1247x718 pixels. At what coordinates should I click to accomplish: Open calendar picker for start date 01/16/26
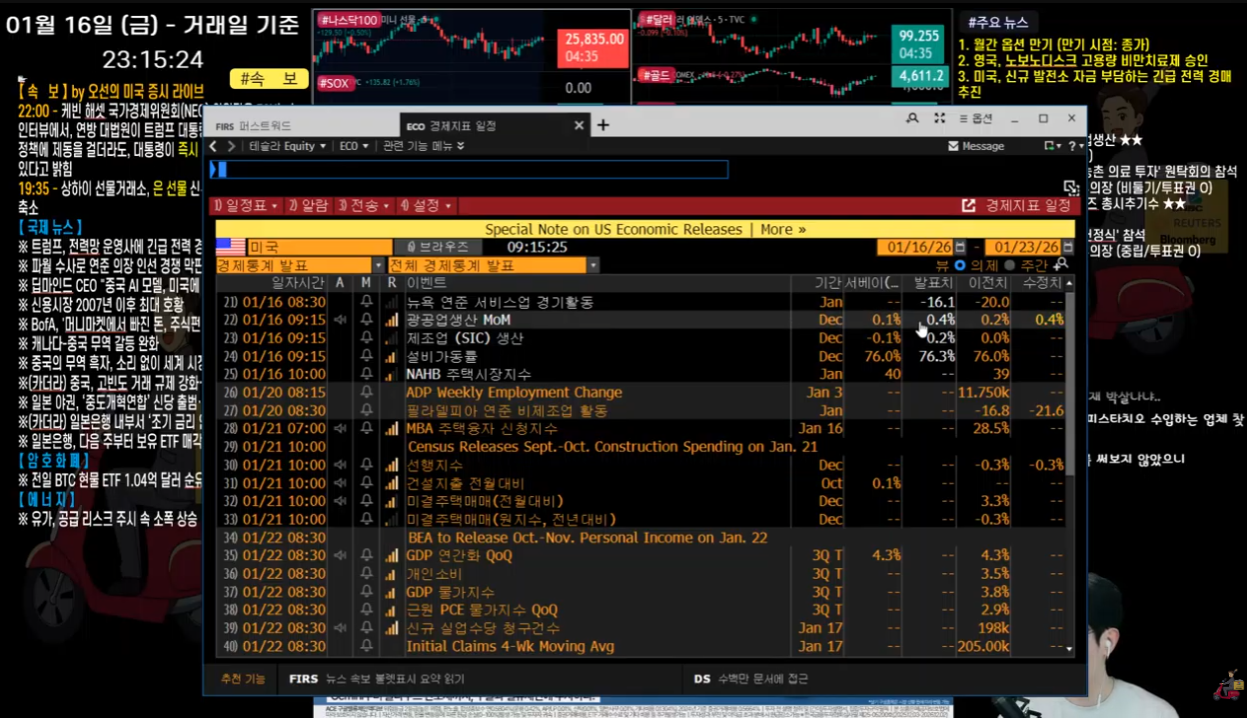click(x=961, y=247)
